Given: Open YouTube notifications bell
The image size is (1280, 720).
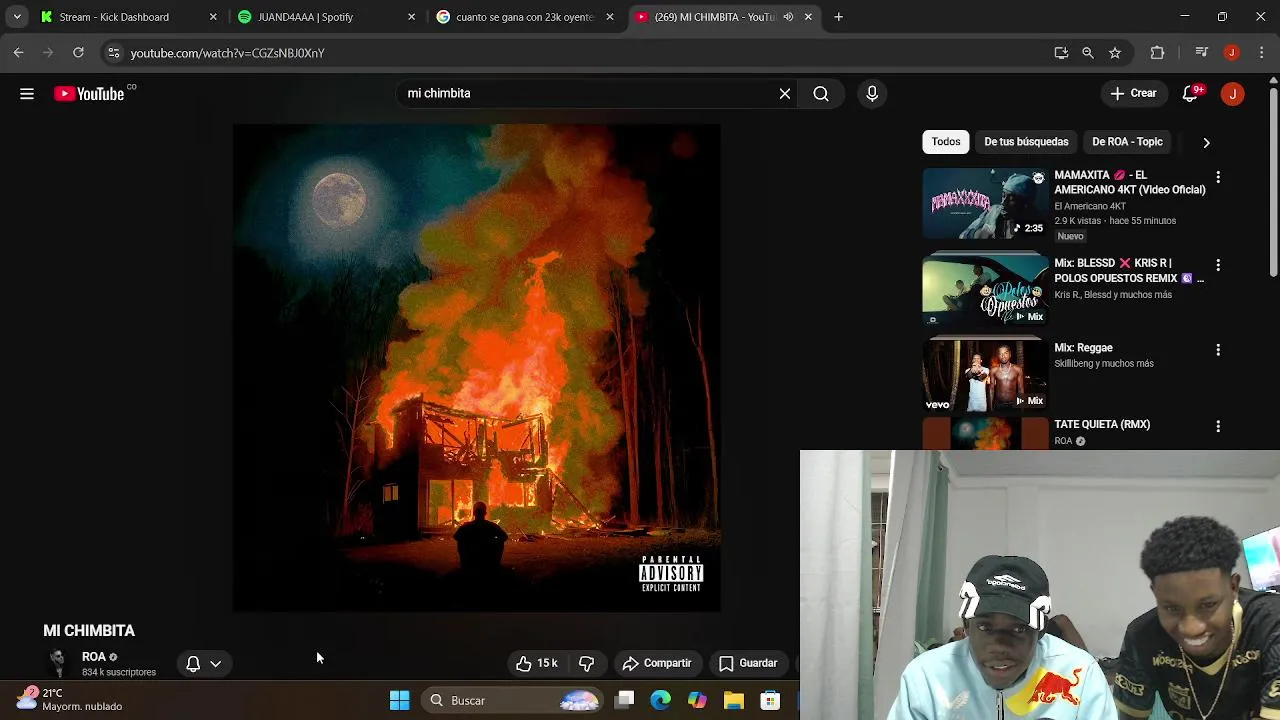Looking at the screenshot, I should point(1190,93).
